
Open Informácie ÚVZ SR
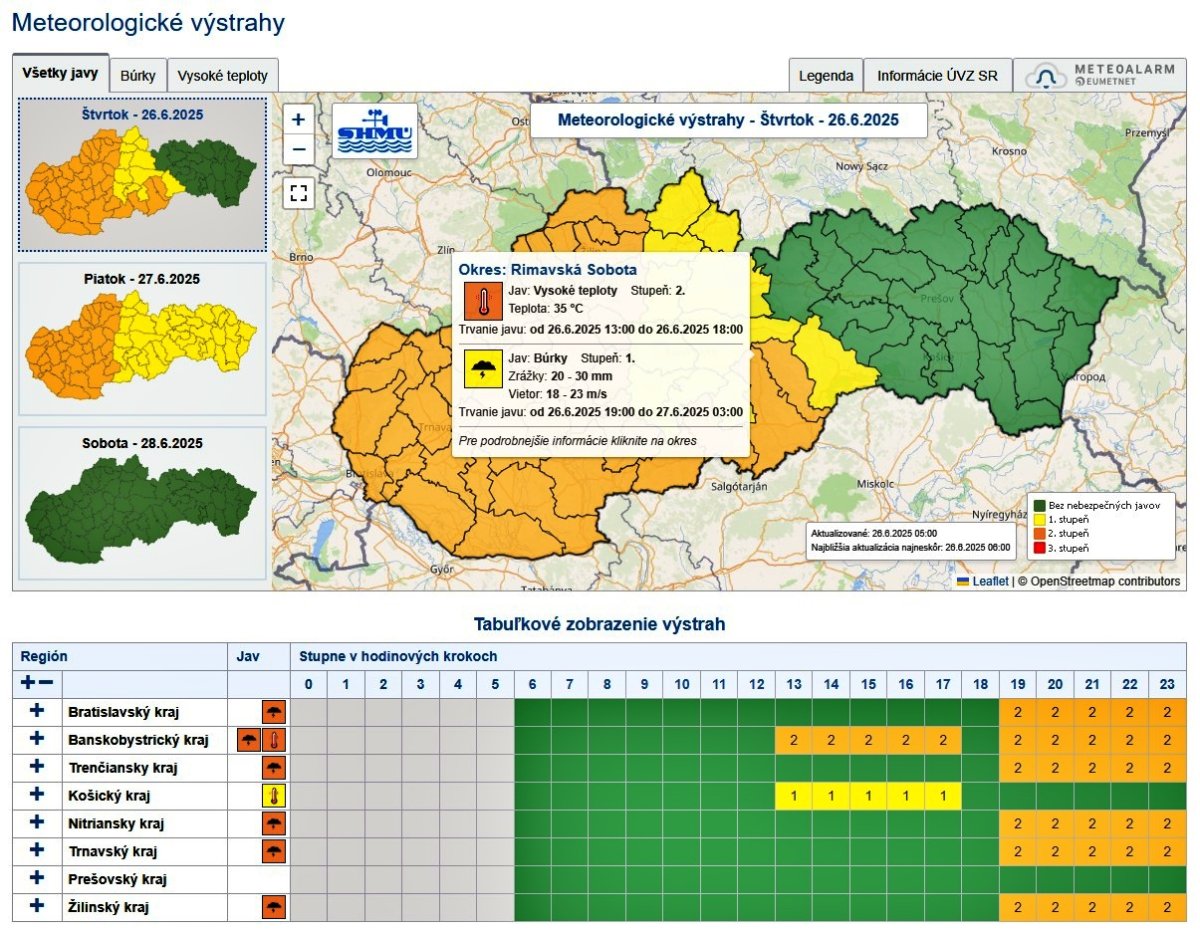click(937, 75)
